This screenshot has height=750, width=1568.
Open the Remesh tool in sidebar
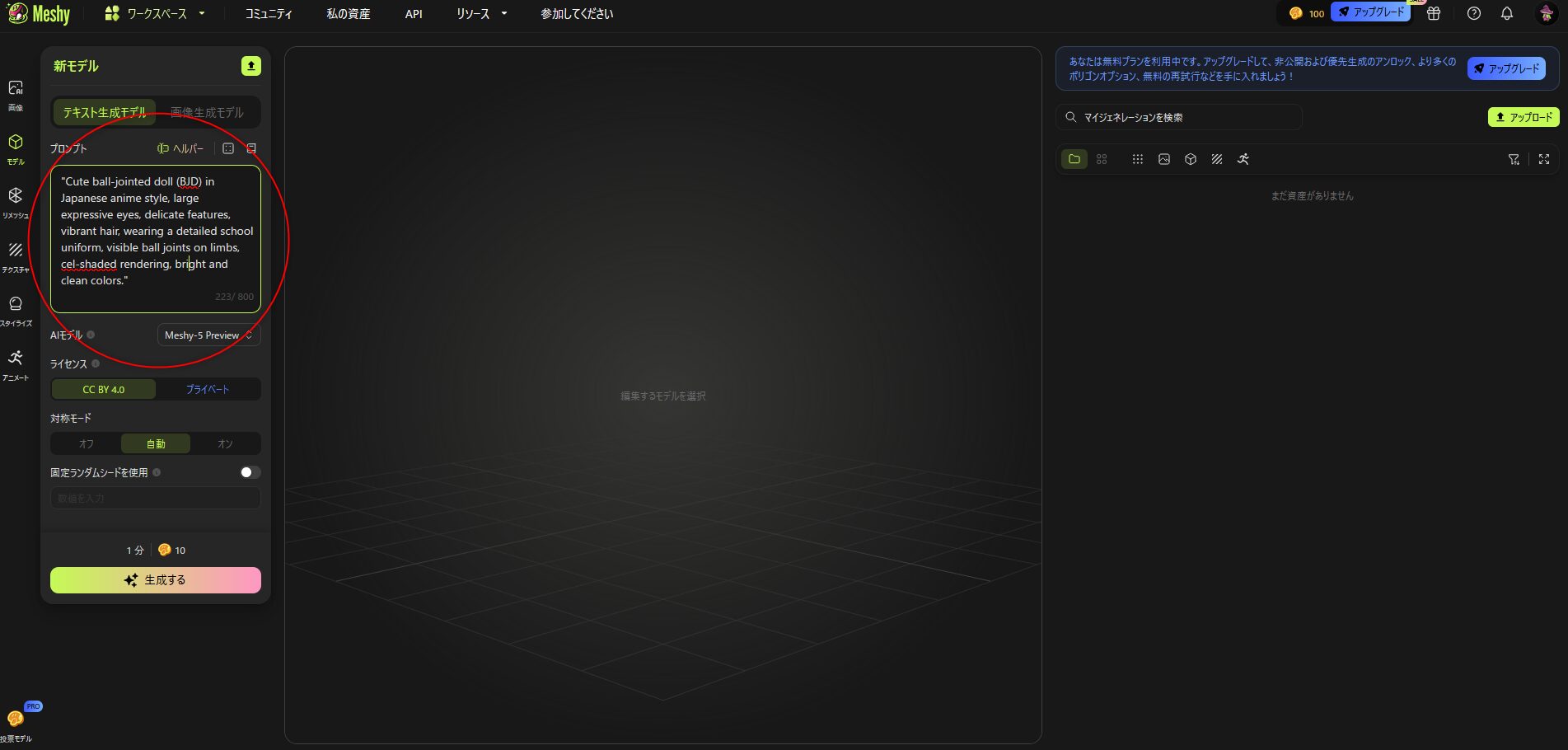[16, 201]
